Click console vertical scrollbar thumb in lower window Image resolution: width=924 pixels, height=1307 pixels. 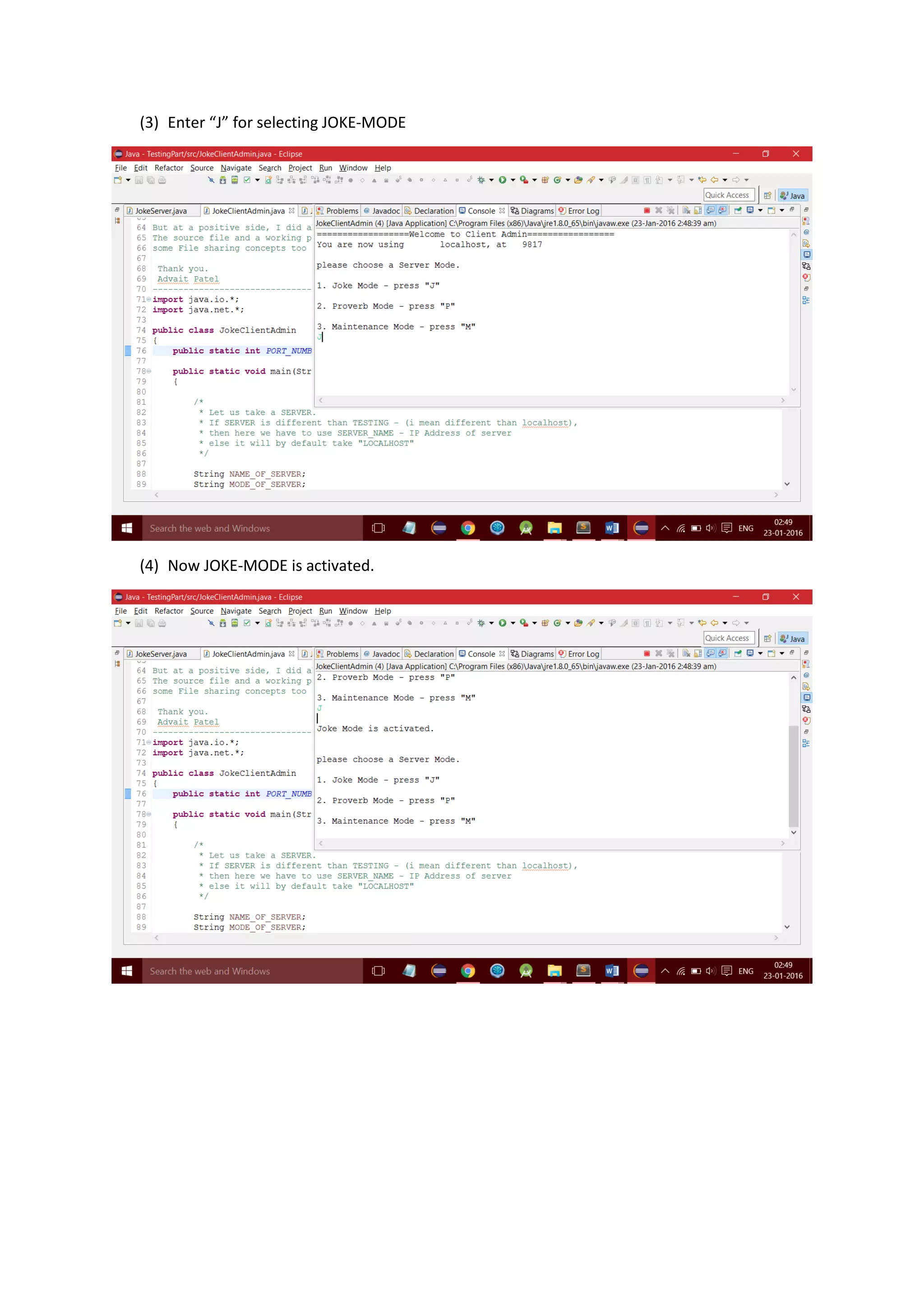point(793,775)
